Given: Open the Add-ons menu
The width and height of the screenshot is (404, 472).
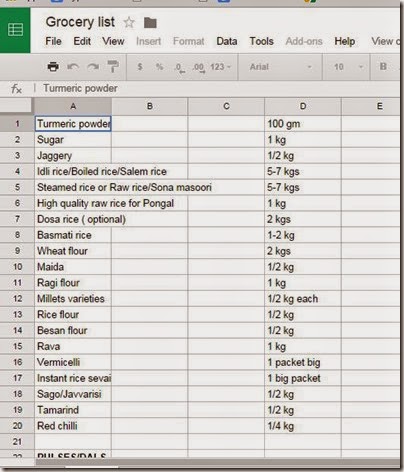Looking at the screenshot, I should [x=304, y=41].
